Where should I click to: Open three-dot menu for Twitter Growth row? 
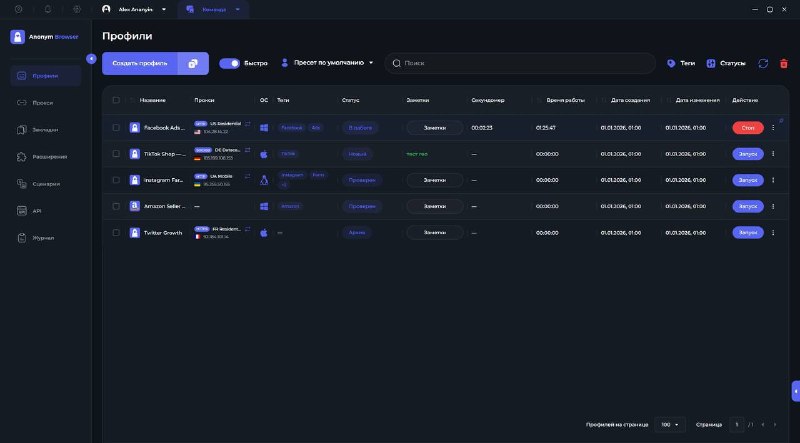click(773, 233)
